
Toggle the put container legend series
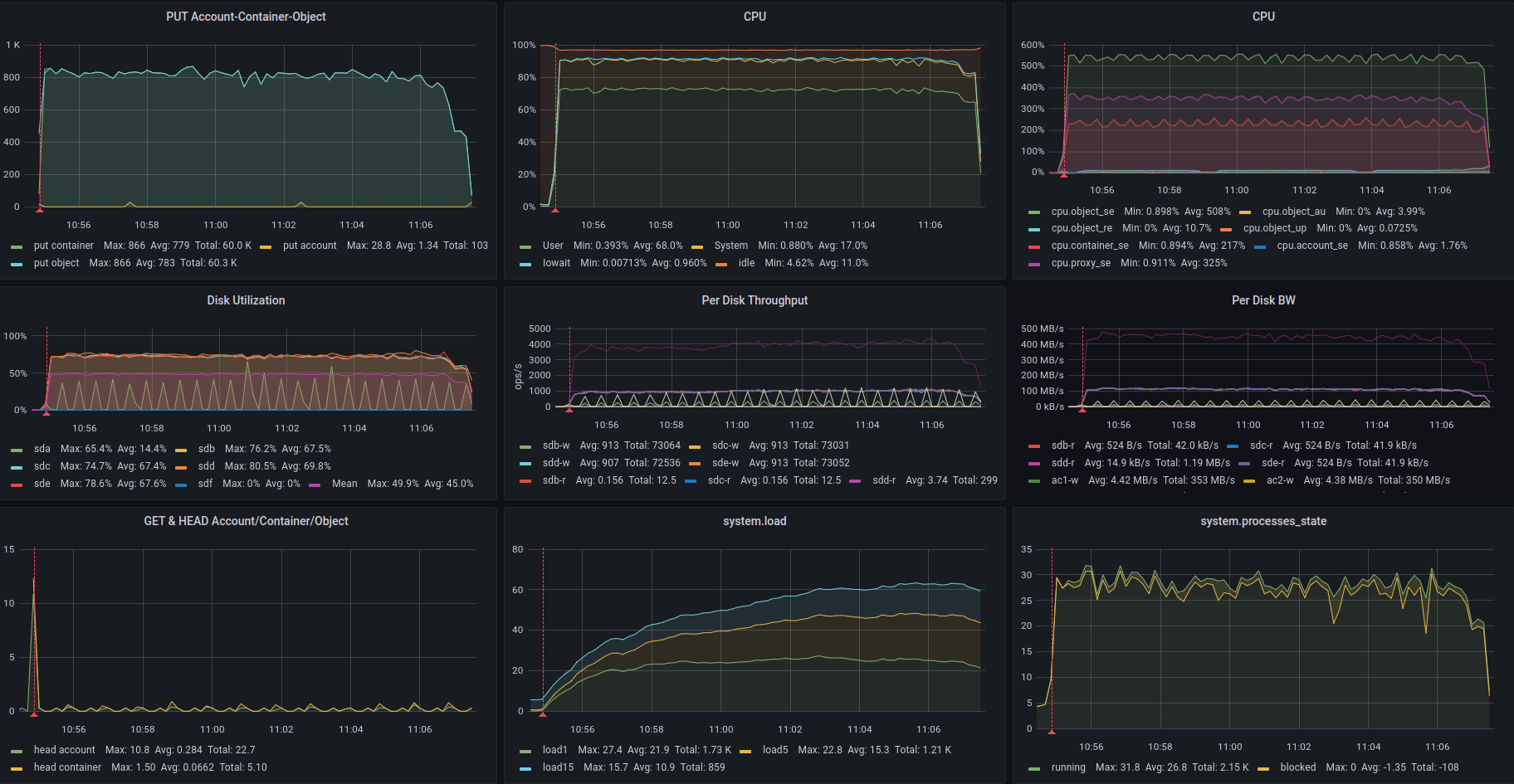click(x=63, y=246)
